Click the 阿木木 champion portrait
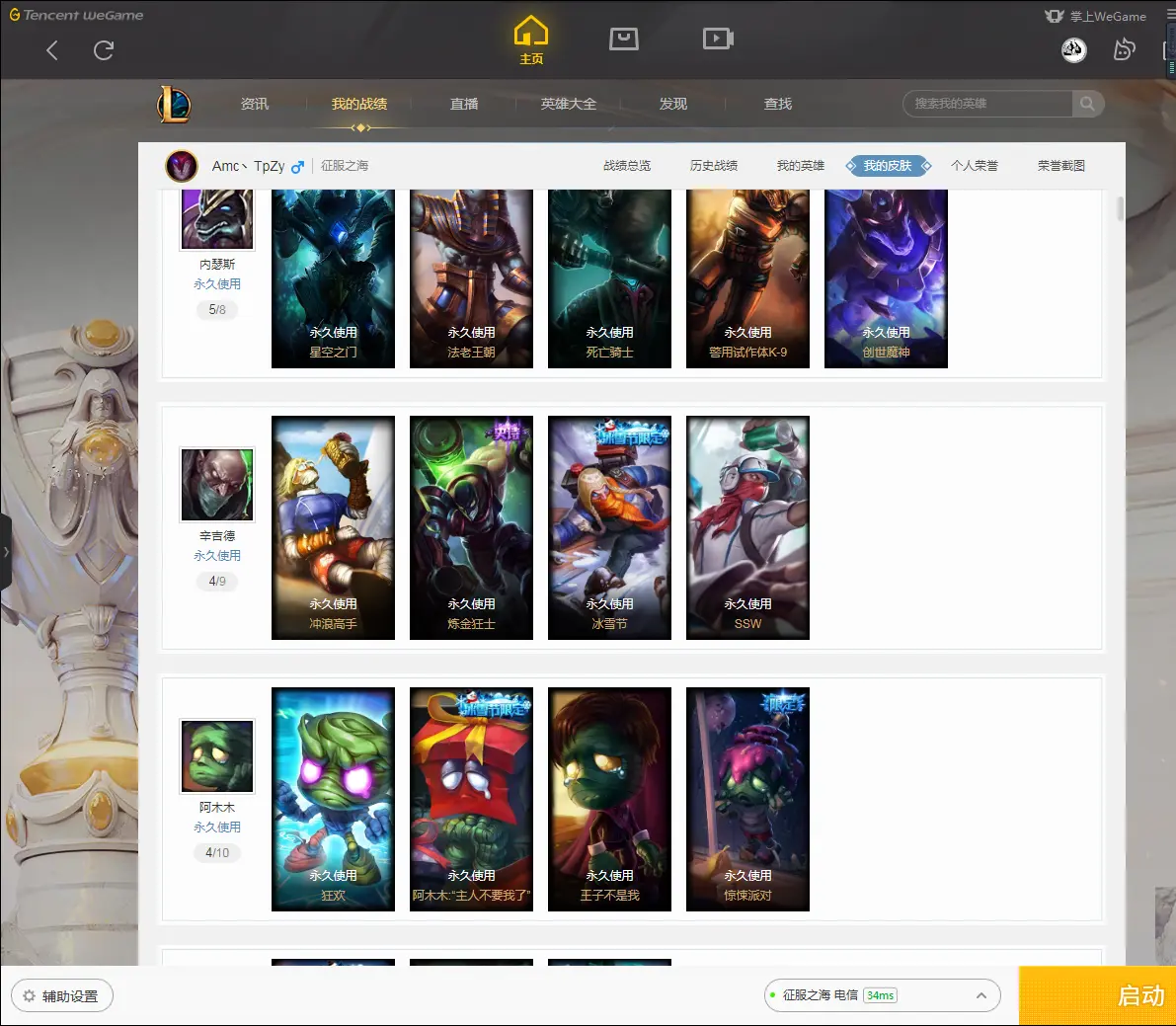This screenshot has width=1176, height=1026. [x=217, y=756]
